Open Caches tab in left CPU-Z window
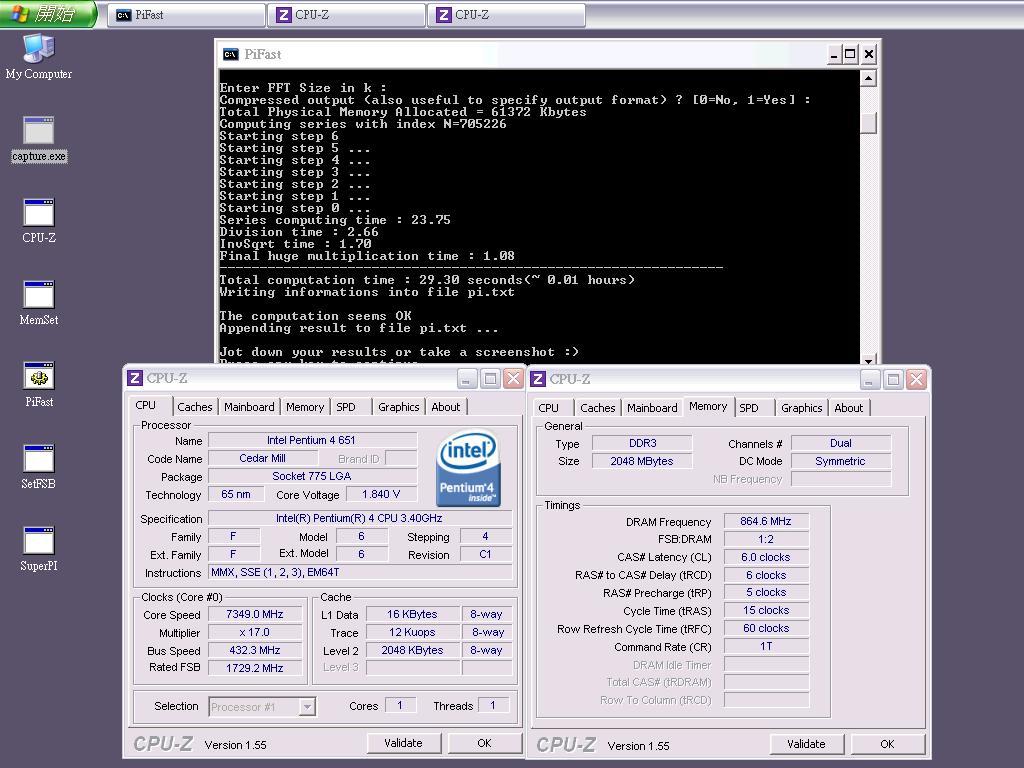 point(195,407)
